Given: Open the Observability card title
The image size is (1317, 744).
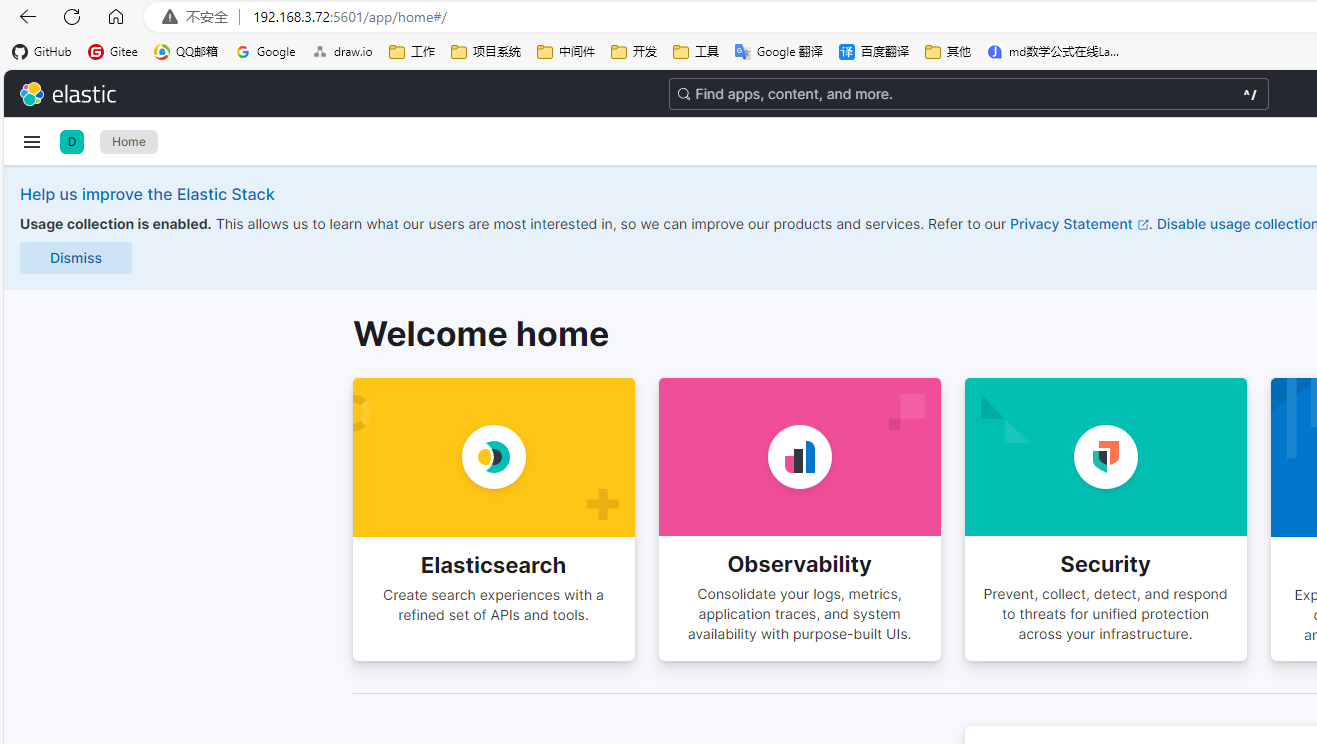Looking at the screenshot, I should click(x=800, y=564).
